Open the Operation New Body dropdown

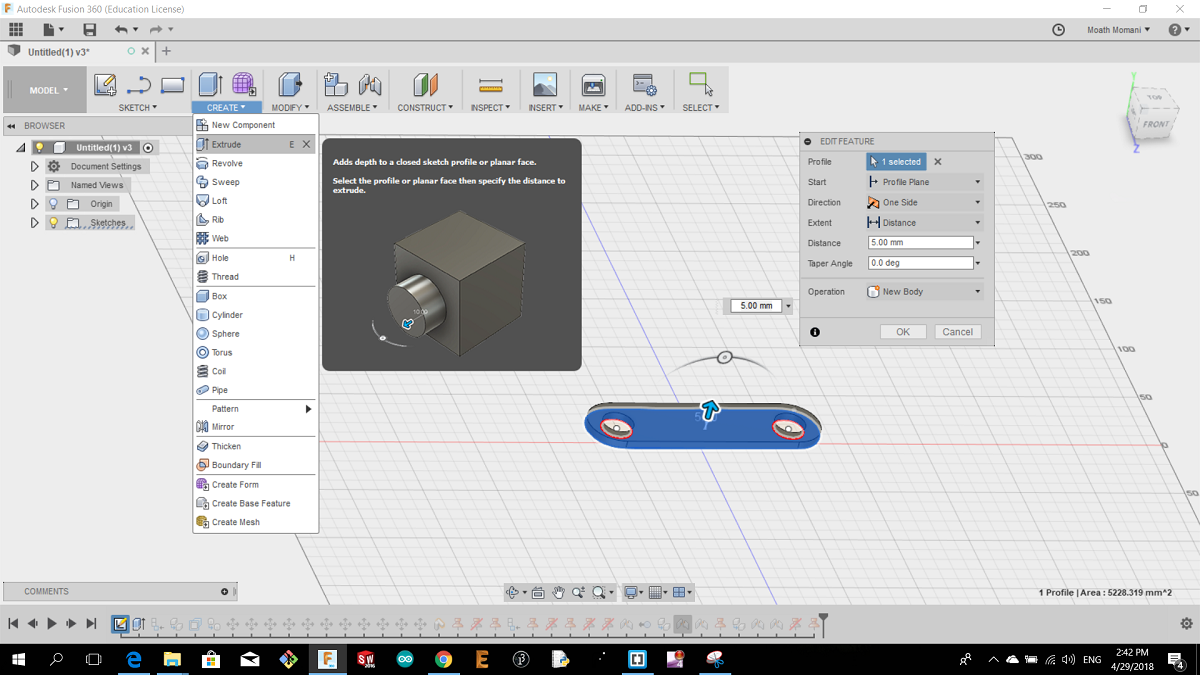click(925, 292)
